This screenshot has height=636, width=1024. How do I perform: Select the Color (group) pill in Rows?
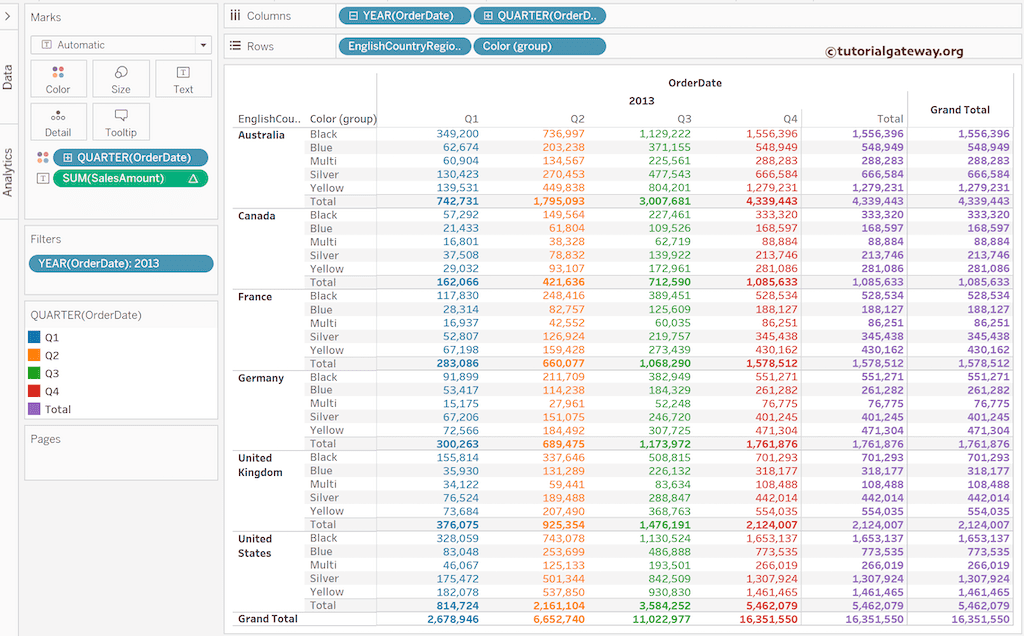[538, 46]
